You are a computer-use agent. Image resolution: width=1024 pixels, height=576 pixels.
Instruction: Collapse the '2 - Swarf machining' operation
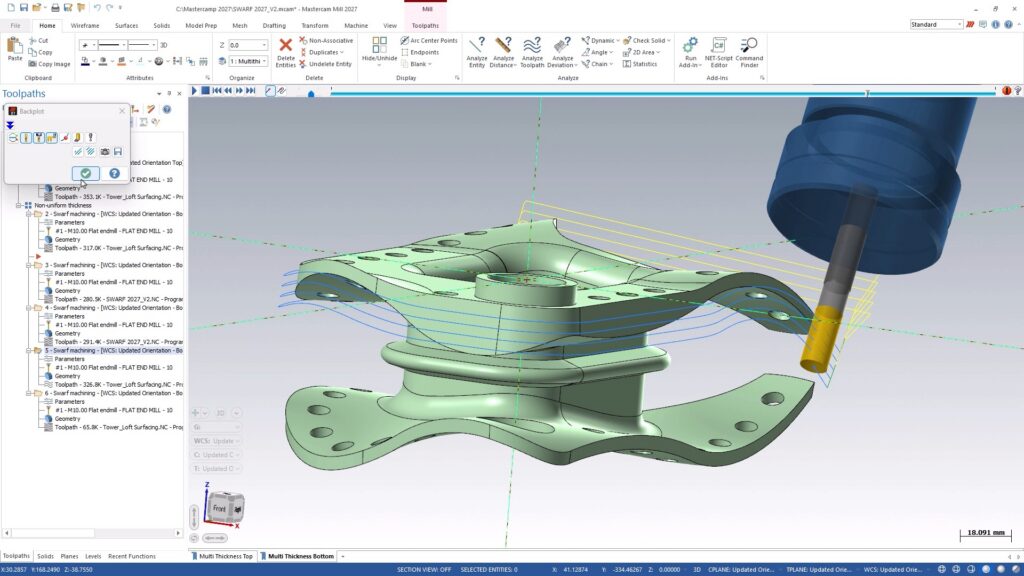click(x=29, y=214)
